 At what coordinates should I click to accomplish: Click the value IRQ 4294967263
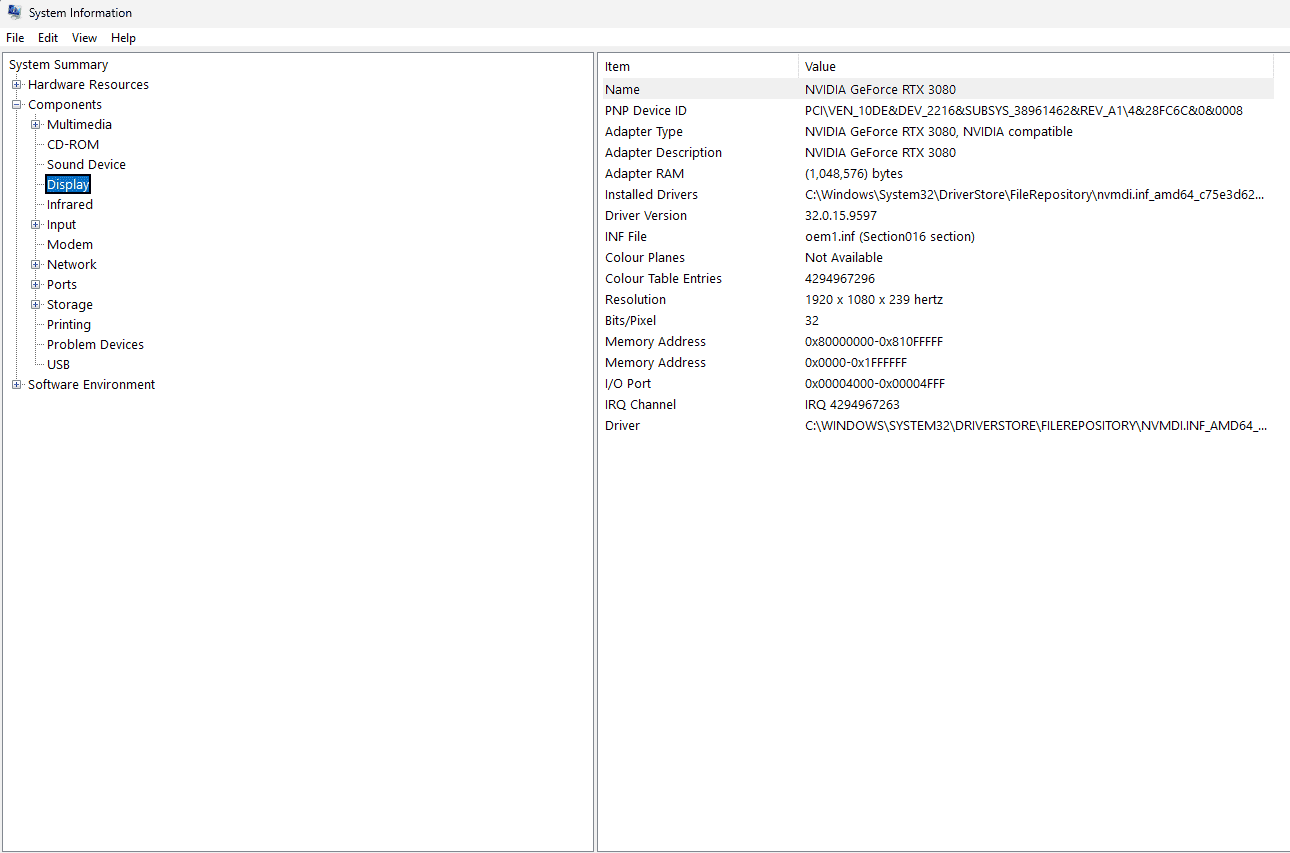click(852, 405)
